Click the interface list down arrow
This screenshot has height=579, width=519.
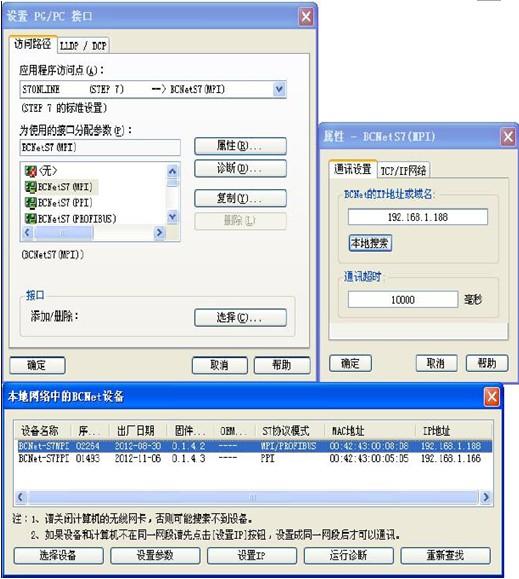(x=172, y=217)
